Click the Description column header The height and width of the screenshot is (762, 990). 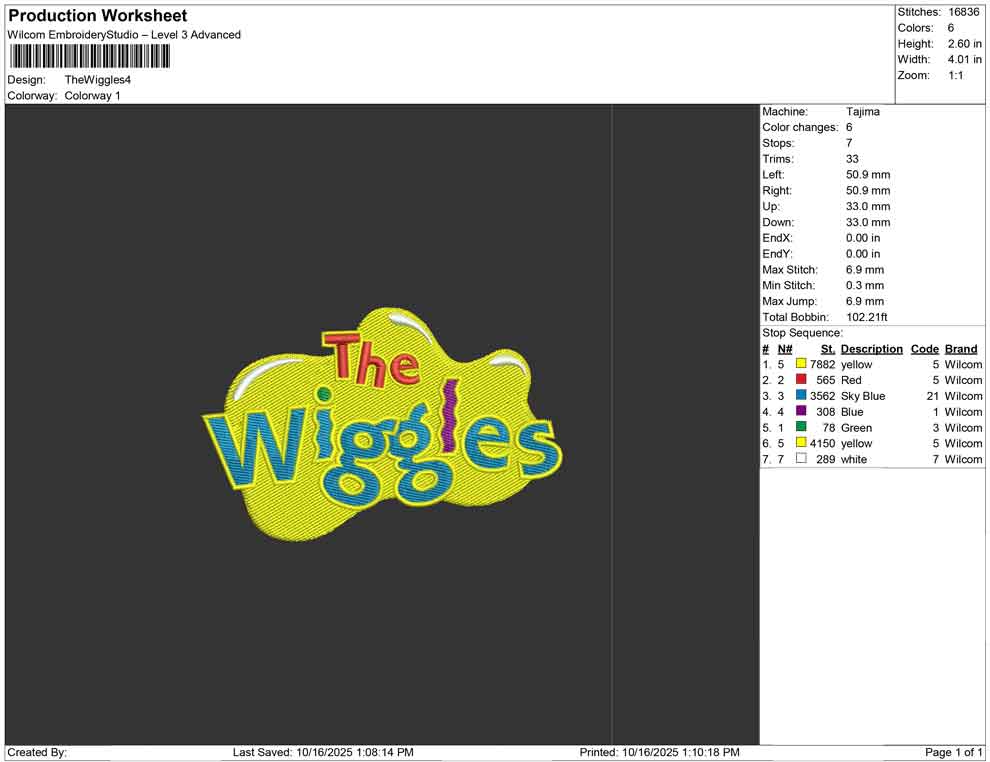coord(871,349)
